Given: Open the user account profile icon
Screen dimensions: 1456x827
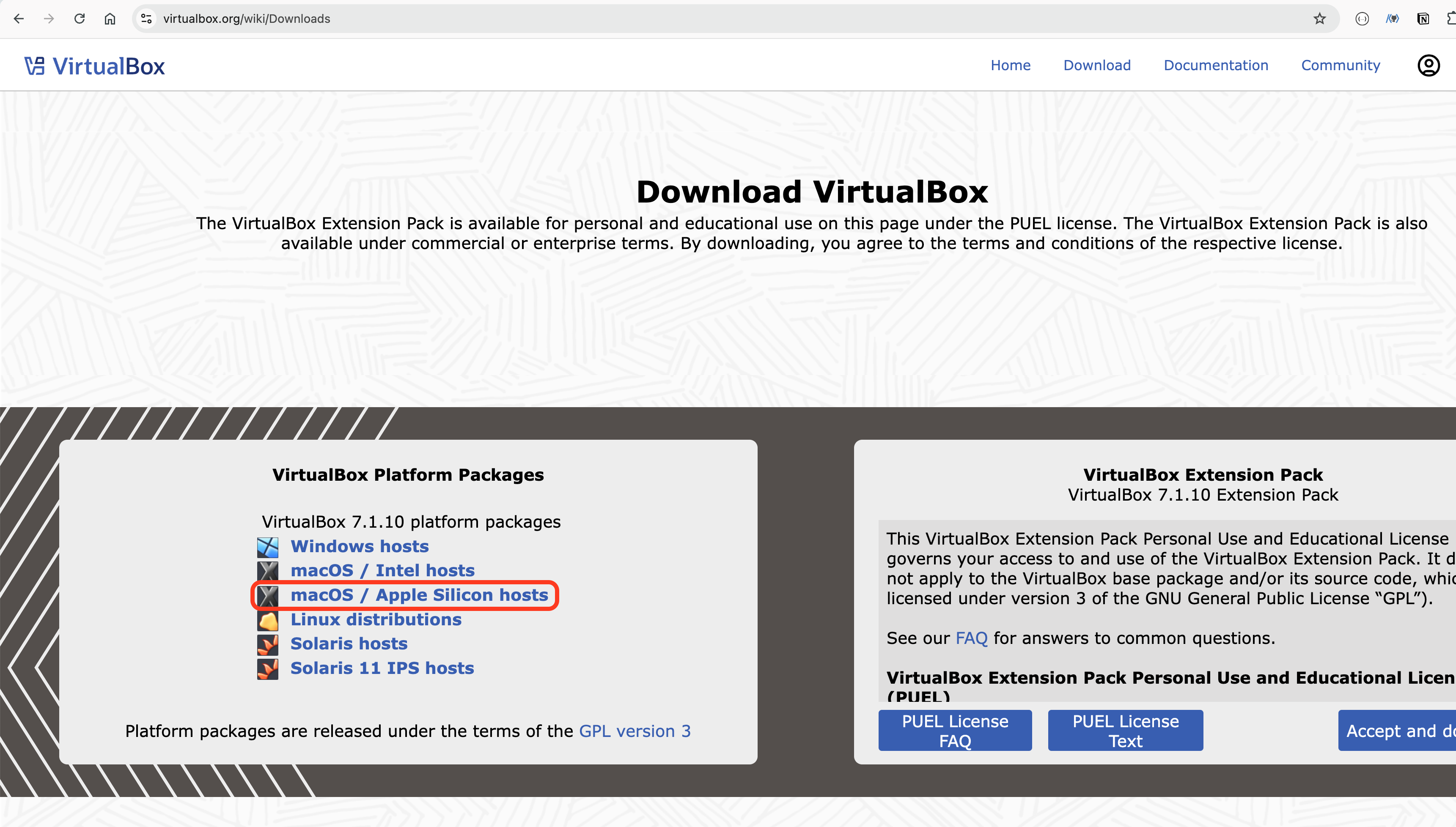Looking at the screenshot, I should tap(1428, 65).
